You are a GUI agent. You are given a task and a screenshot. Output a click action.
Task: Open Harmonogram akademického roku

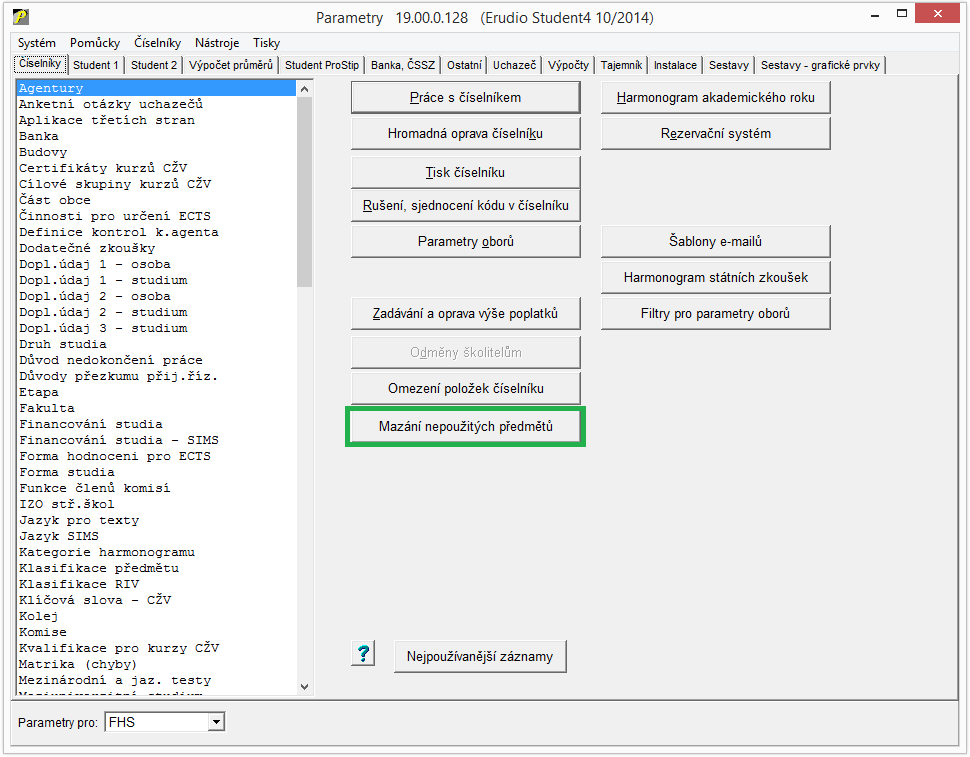(715, 98)
